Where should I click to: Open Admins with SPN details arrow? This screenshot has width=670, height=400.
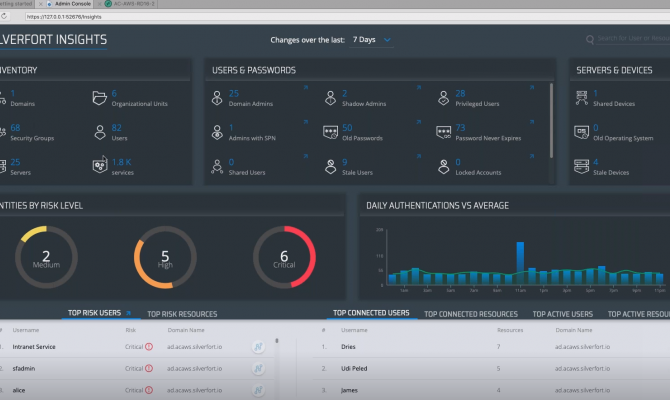[306, 122]
